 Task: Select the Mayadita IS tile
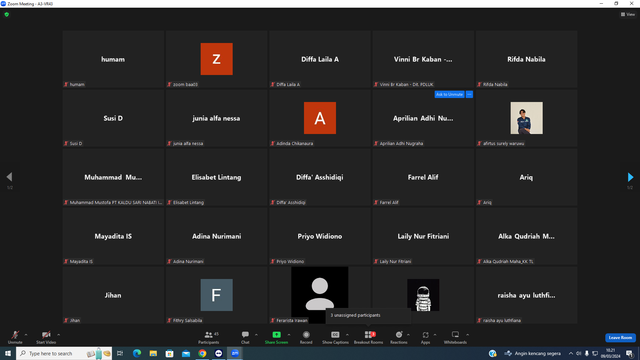point(113,236)
